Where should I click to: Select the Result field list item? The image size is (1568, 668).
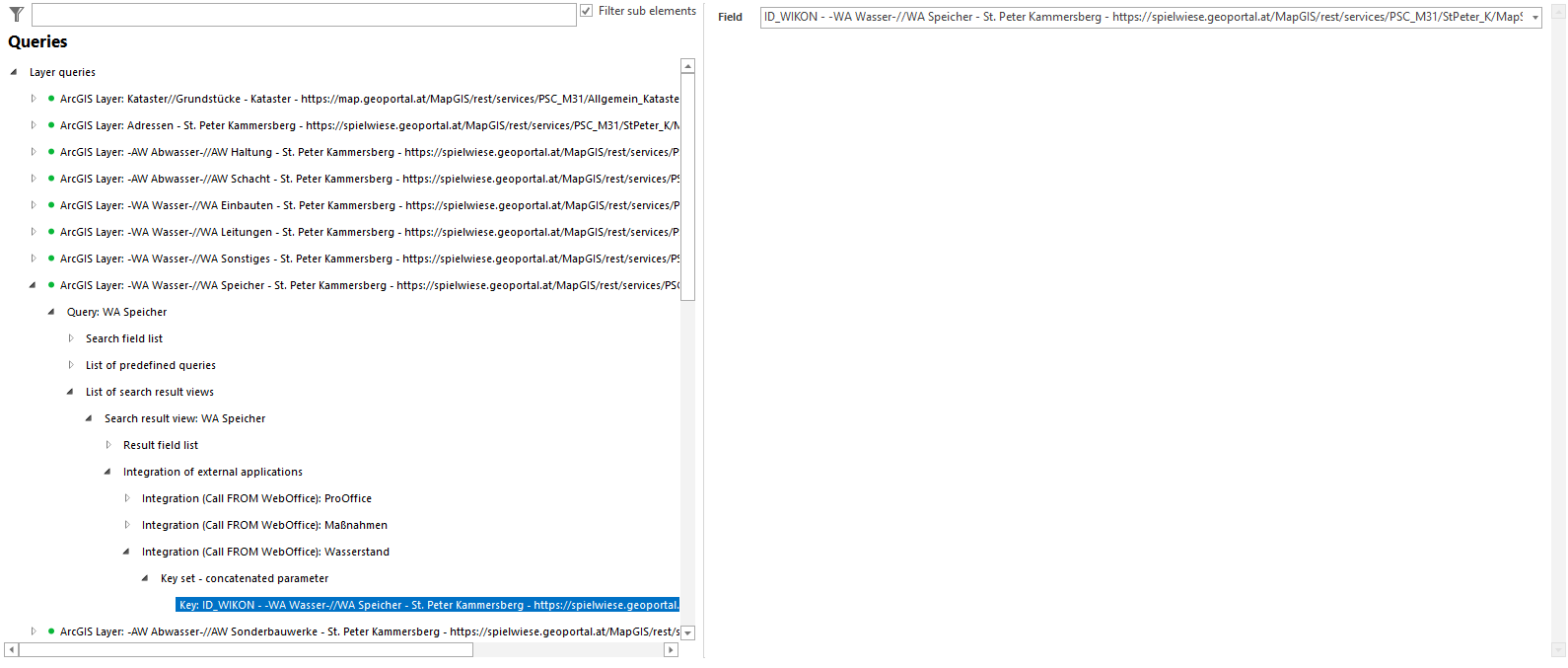[x=160, y=445]
